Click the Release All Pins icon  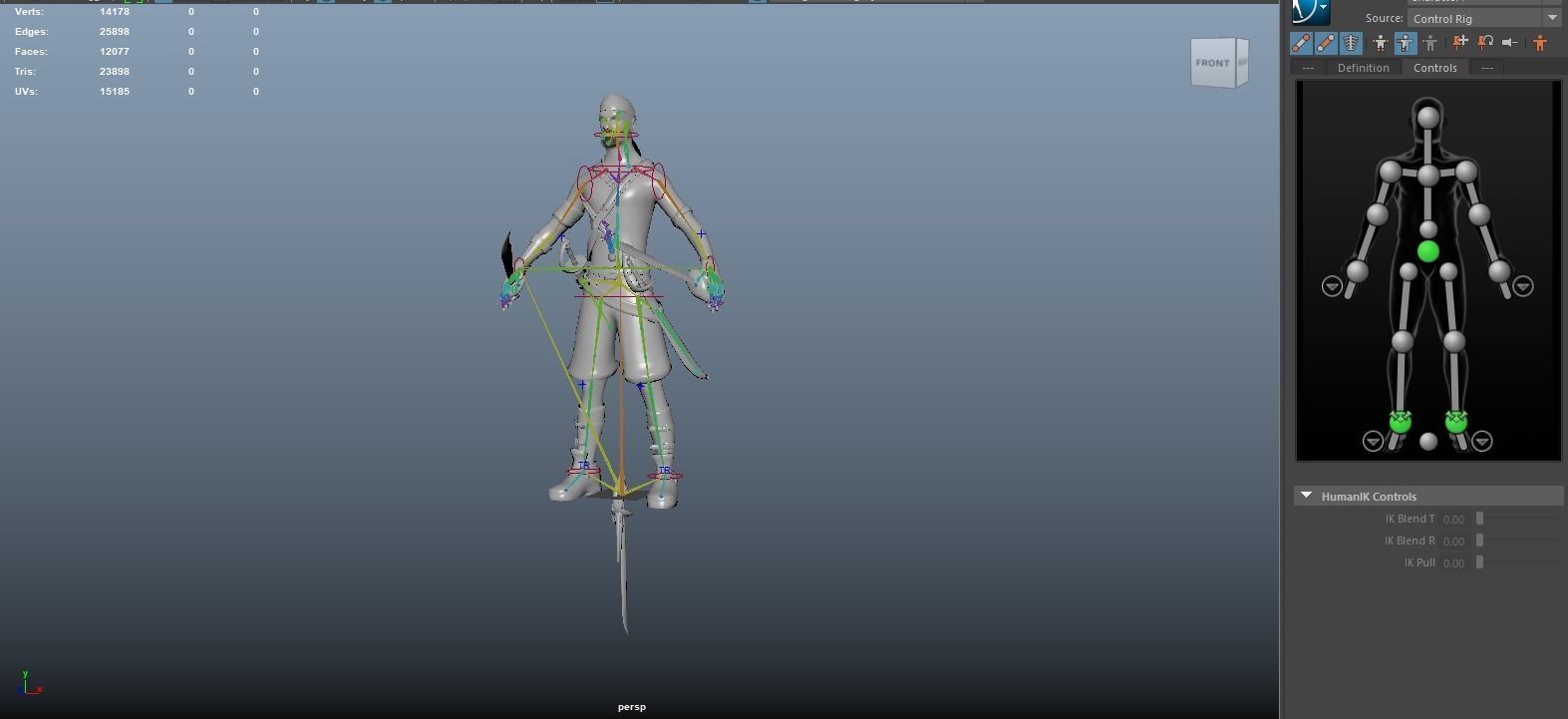[x=1510, y=42]
